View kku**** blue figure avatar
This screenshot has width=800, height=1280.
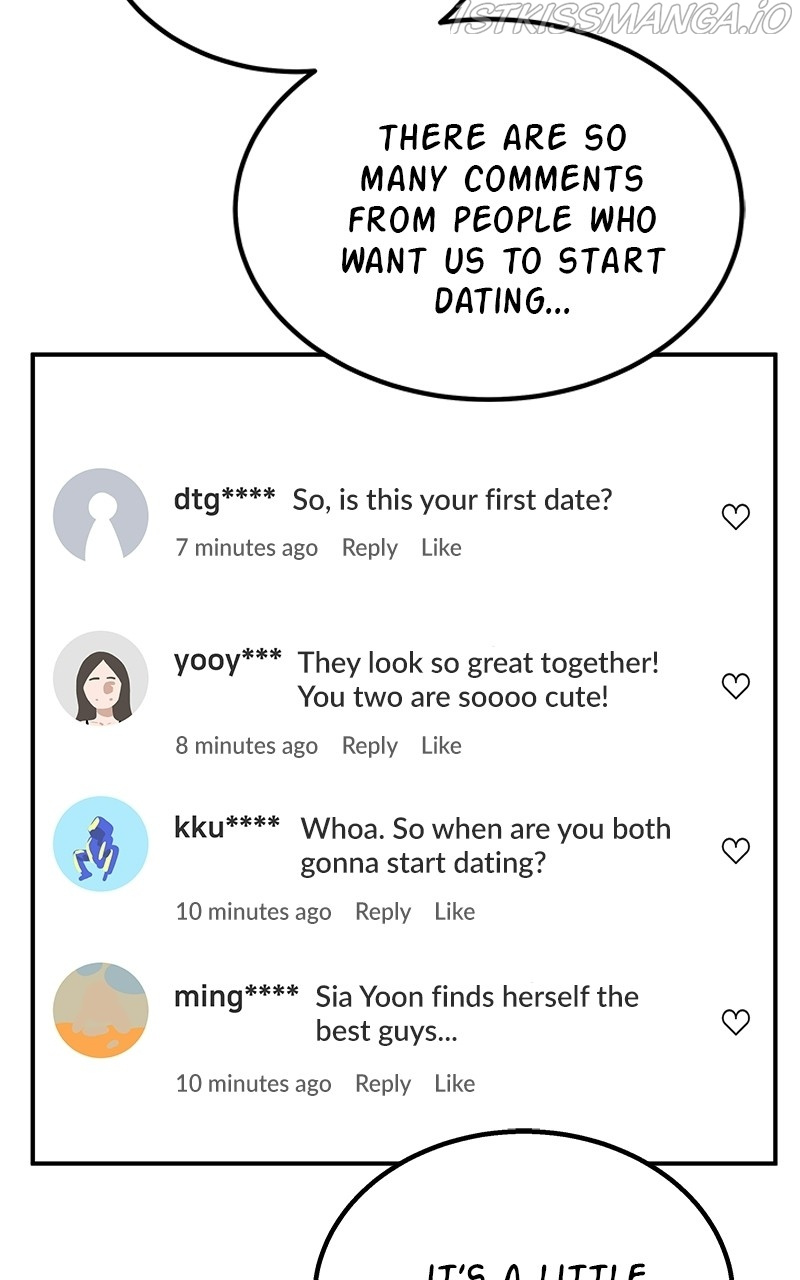100,844
